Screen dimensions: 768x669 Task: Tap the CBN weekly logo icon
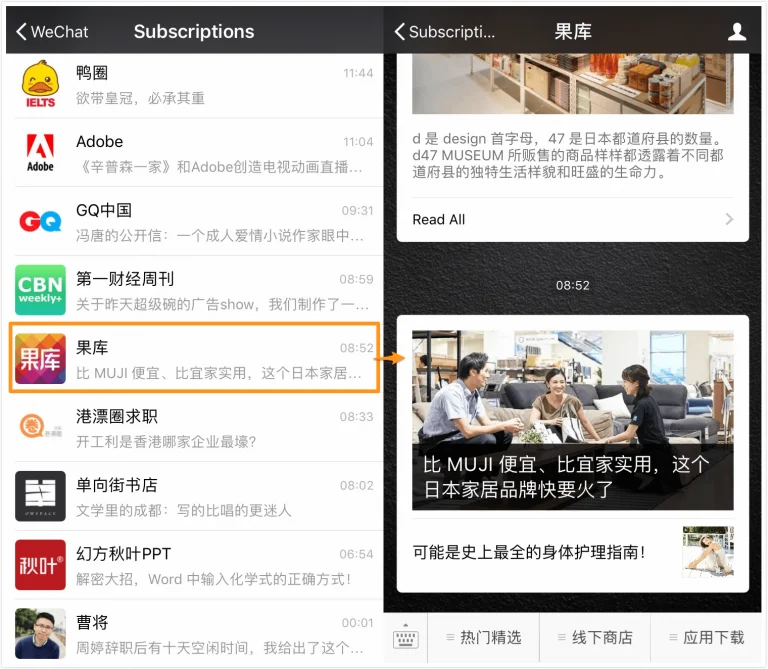point(40,290)
